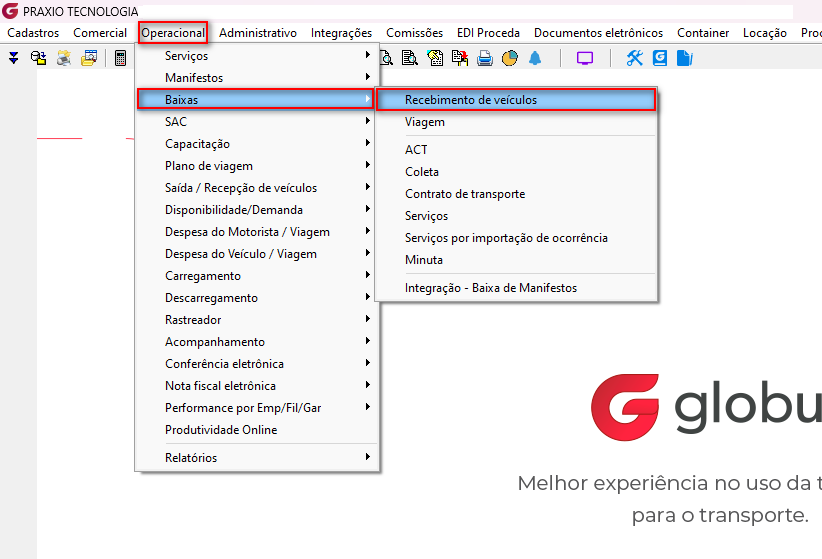The width and height of the screenshot is (822, 559).
Task: Click the purple monitor icon
Action: 585,58
